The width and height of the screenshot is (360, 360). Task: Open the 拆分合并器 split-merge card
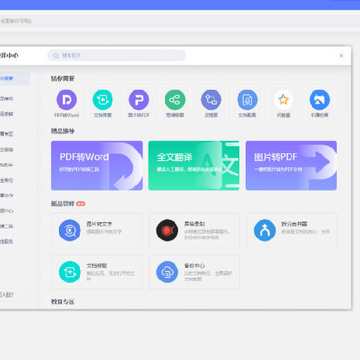[292, 230]
